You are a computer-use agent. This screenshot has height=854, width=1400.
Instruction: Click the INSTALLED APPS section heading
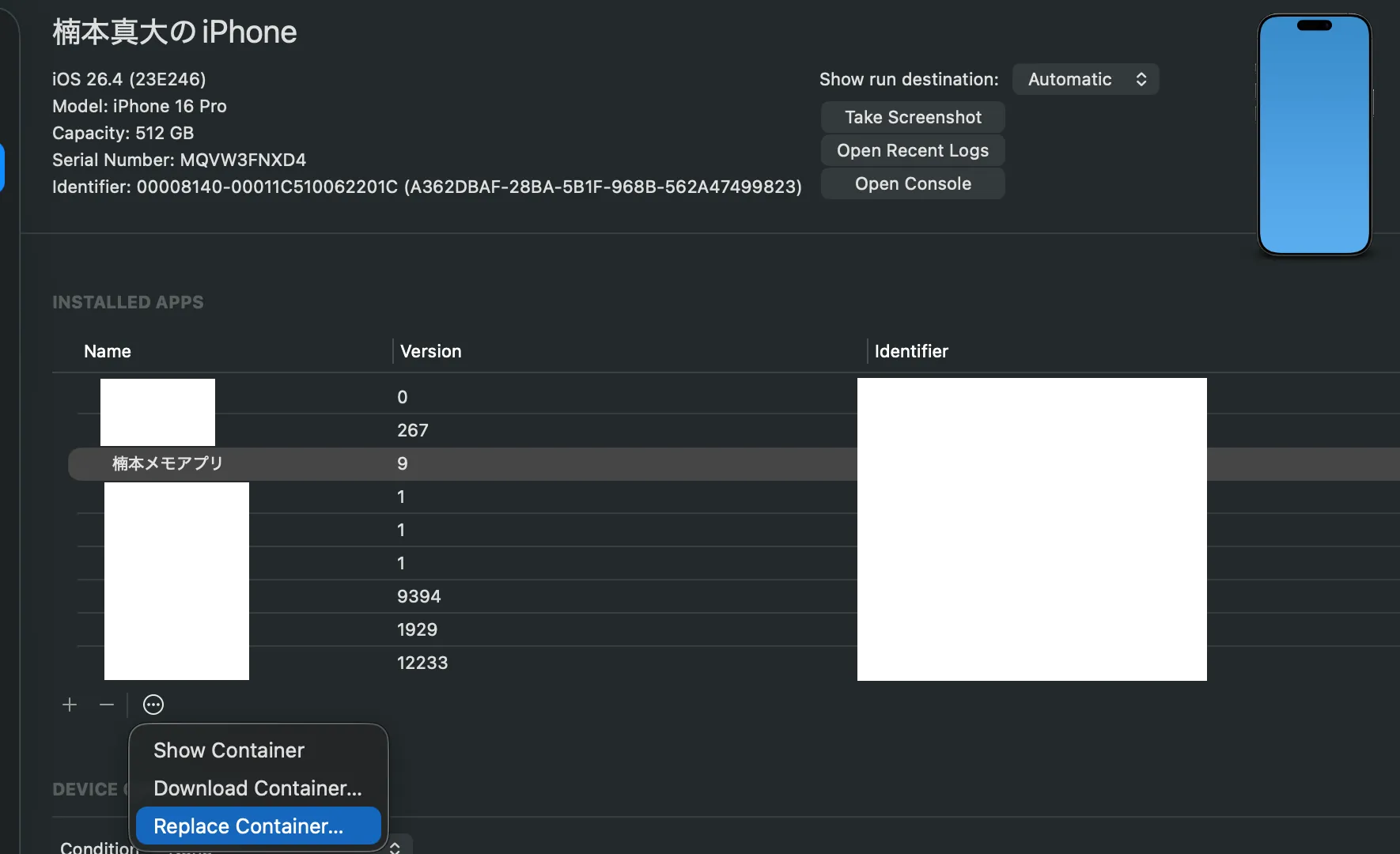[x=128, y=302]
